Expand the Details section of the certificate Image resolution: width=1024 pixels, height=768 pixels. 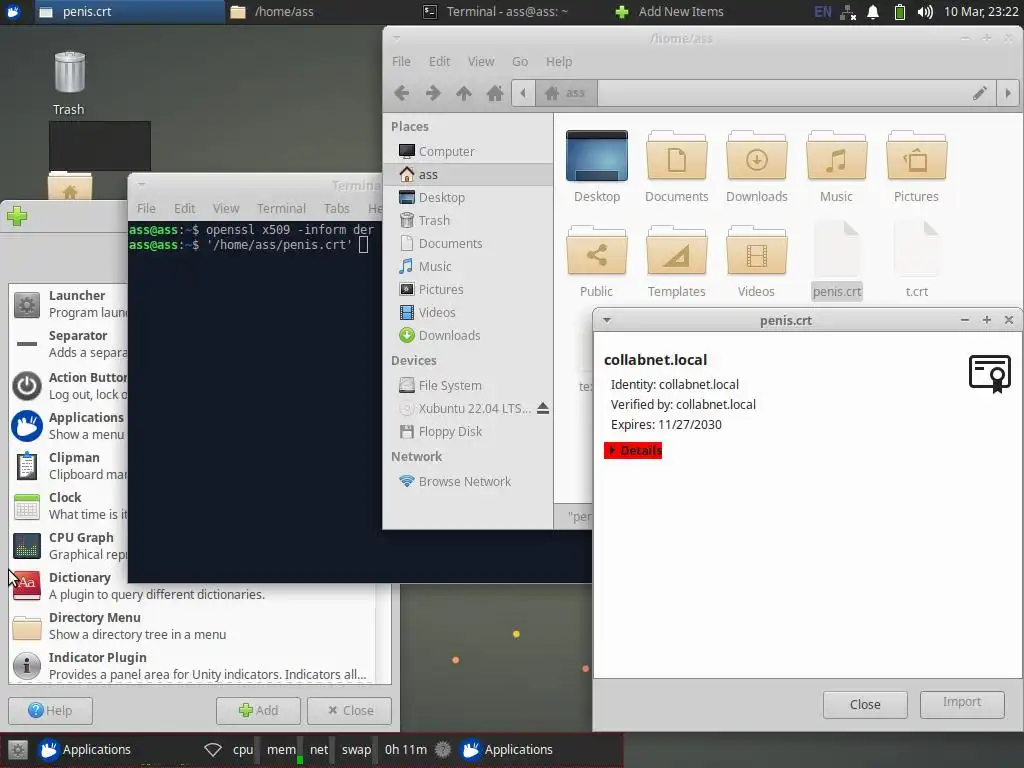tap(633, 451)
